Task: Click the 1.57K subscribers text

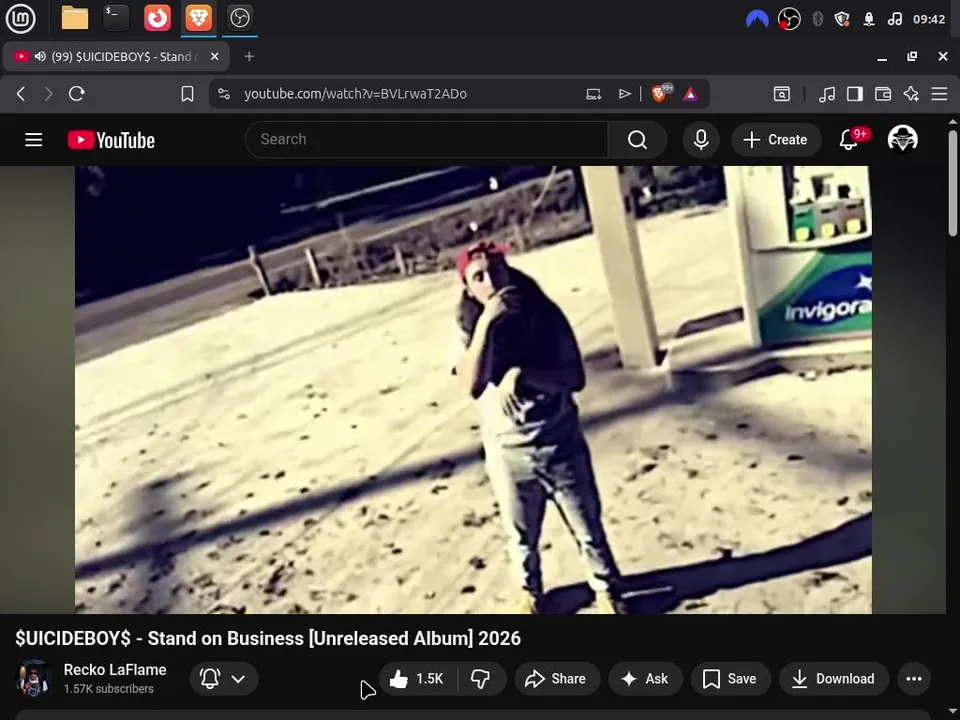Action: coord(108,689)
